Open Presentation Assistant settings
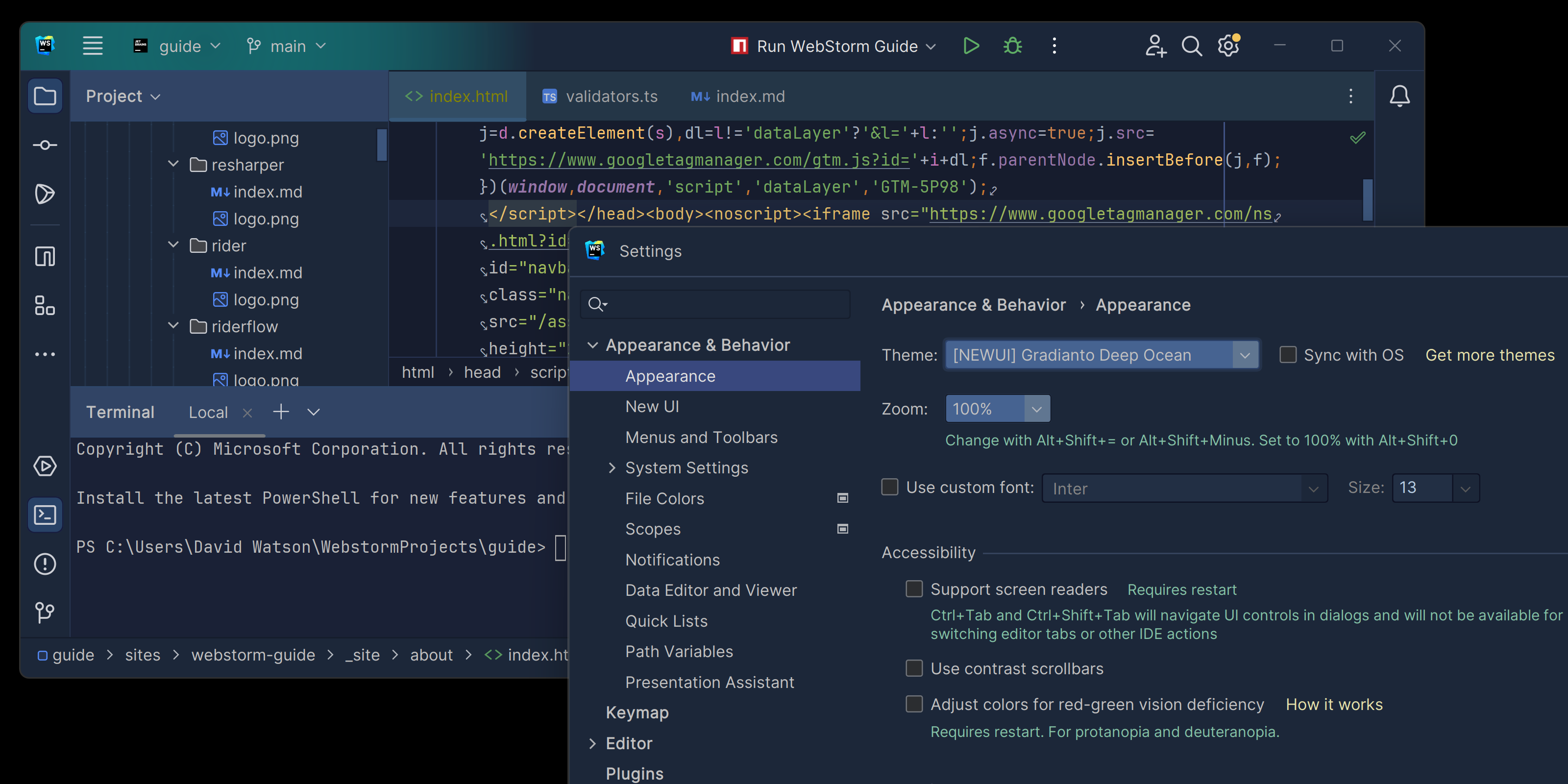 710,683
